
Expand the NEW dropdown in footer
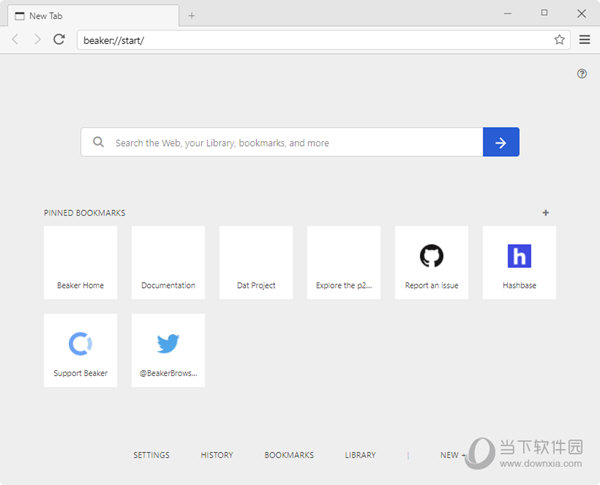click(x=452, y=455)
